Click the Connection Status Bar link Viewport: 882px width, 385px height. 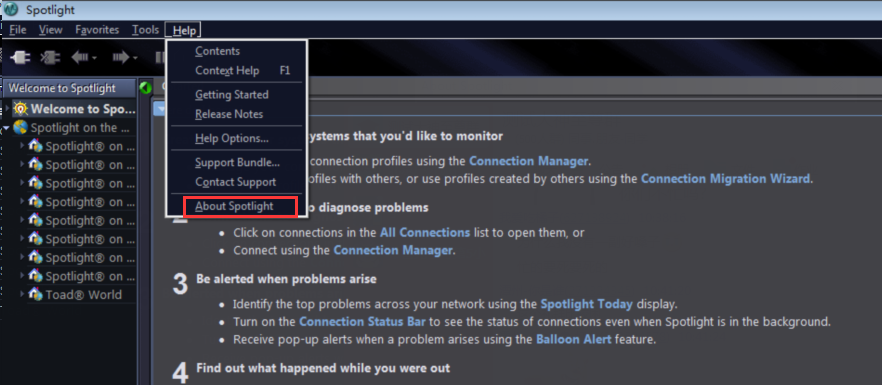click(362, 322)
